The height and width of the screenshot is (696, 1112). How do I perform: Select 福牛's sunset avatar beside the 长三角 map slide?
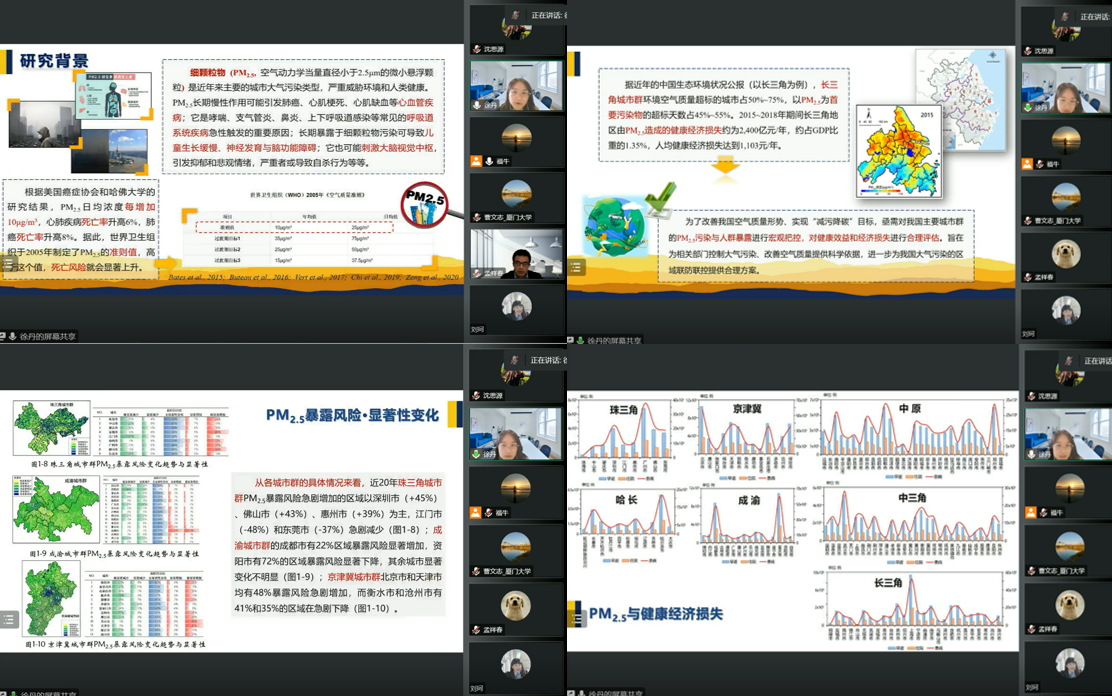pyautogui.click(x=1066, y=139)
